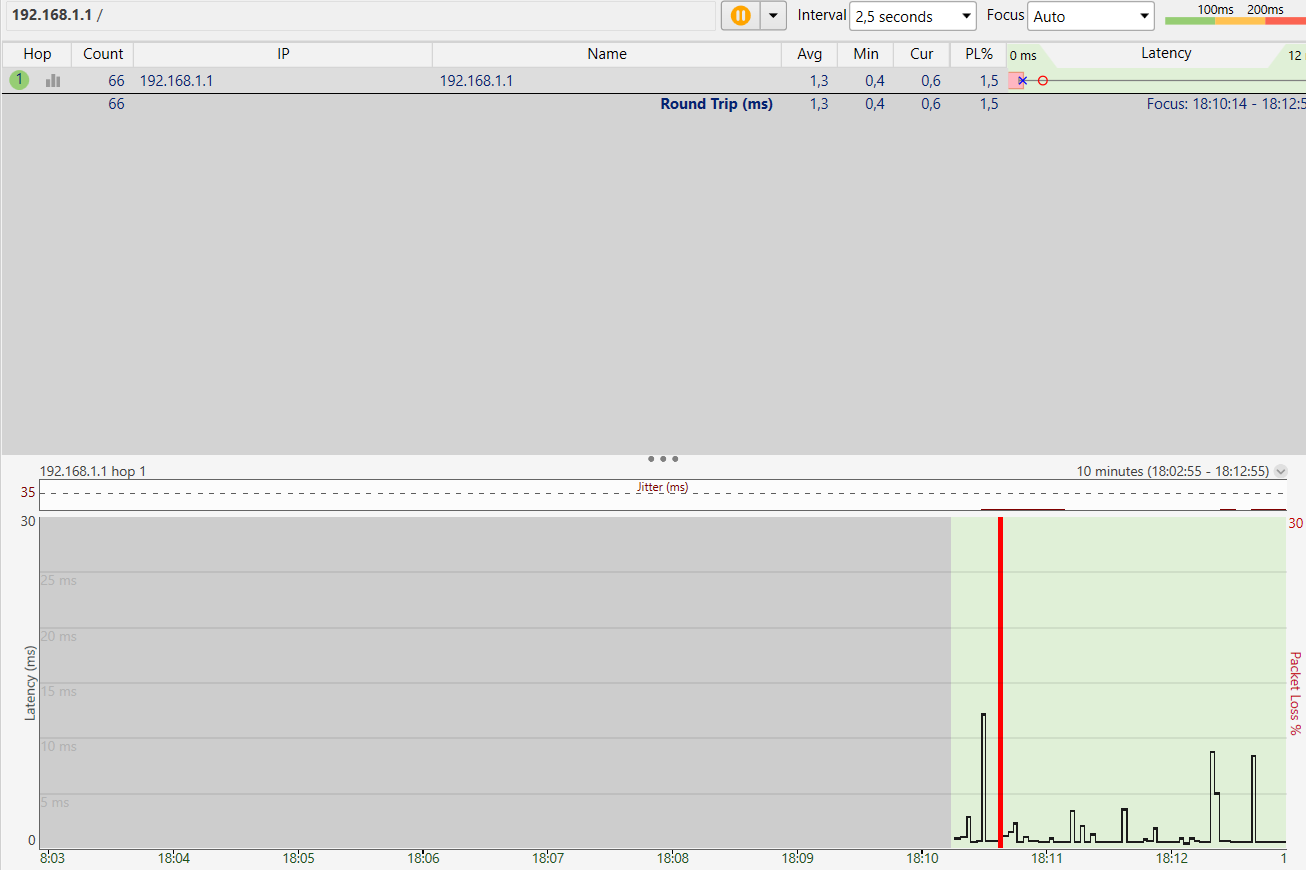This screenshot has height=870, width=1306.
Task: Click the 18:04 time label on timeline axis
Action: point(174,858)
